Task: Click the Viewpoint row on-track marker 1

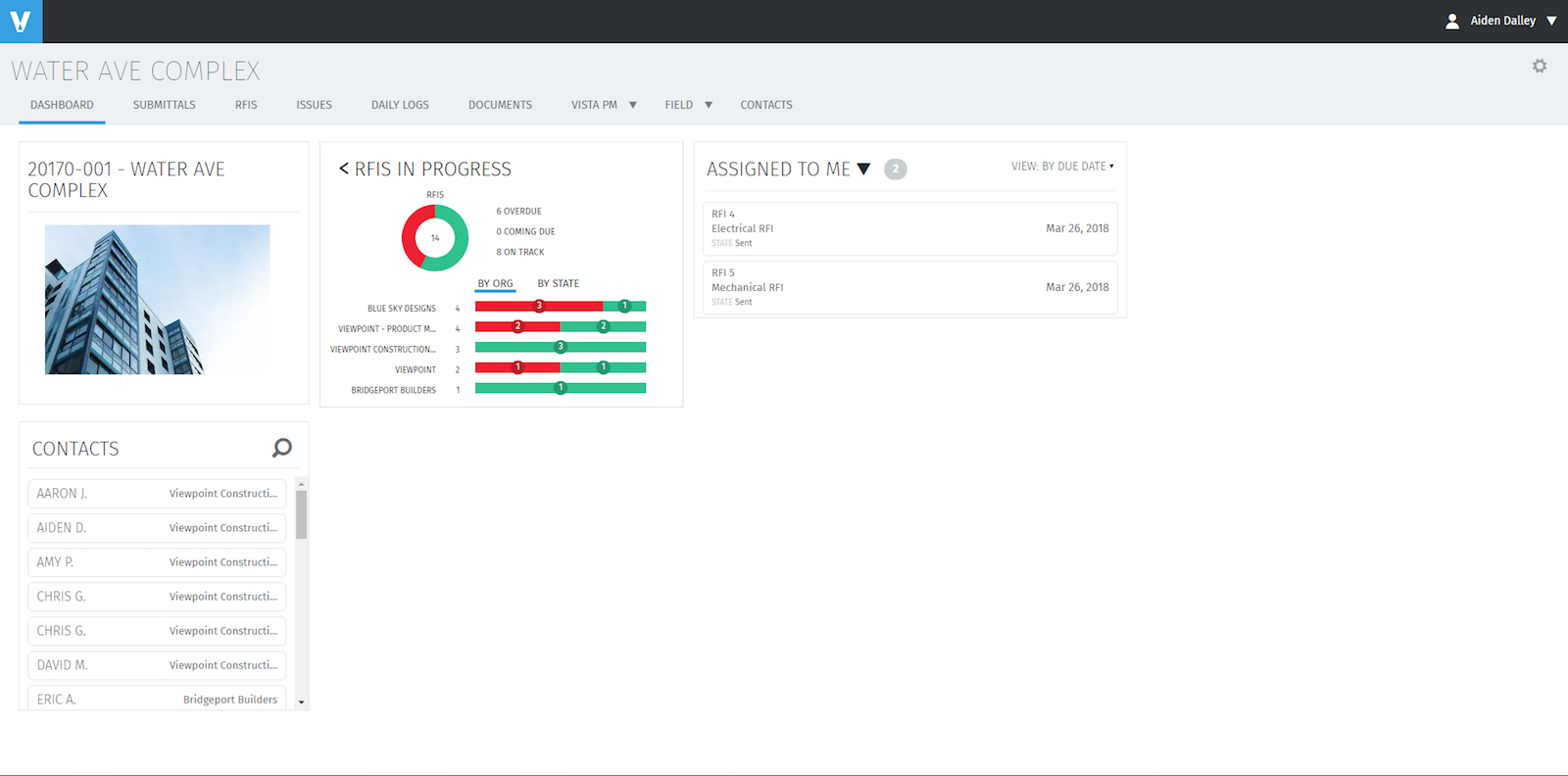Action: coord(604,367)
